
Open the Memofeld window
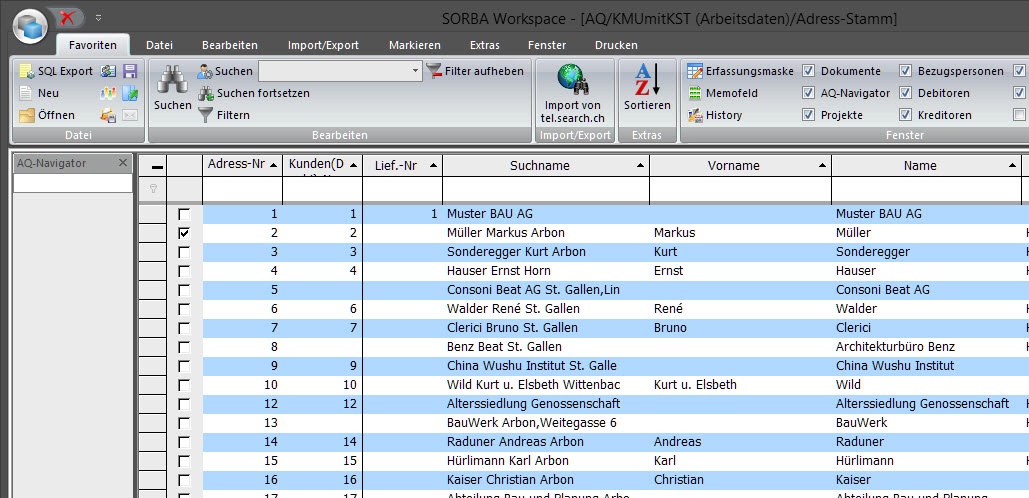click(723, 93)
